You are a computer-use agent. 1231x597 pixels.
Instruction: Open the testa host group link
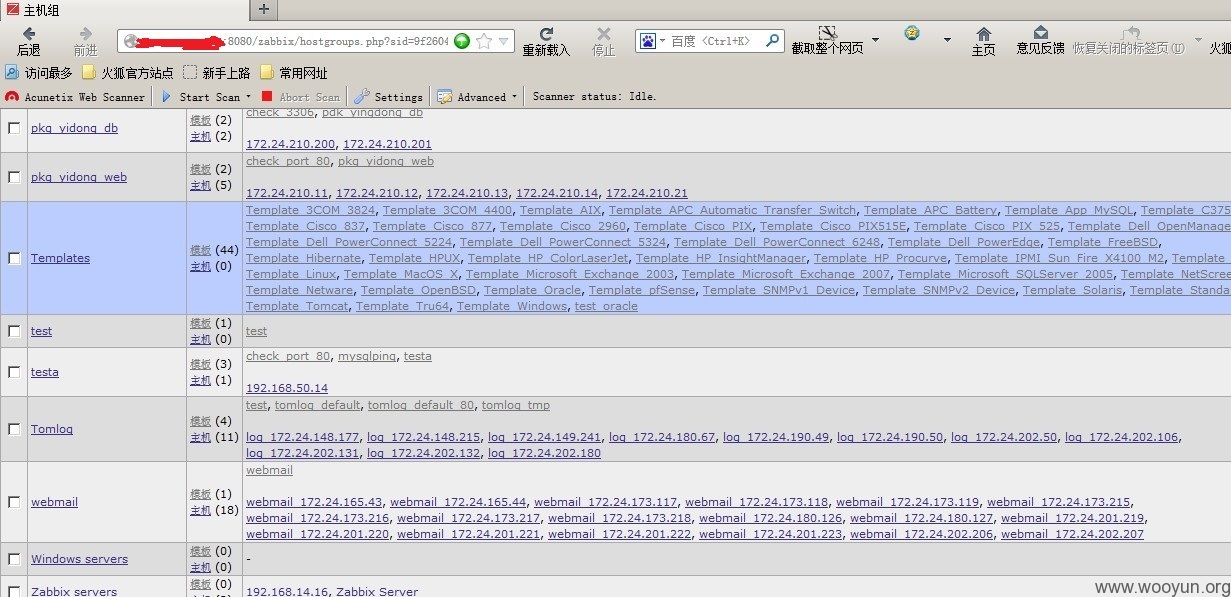(45, 372)
